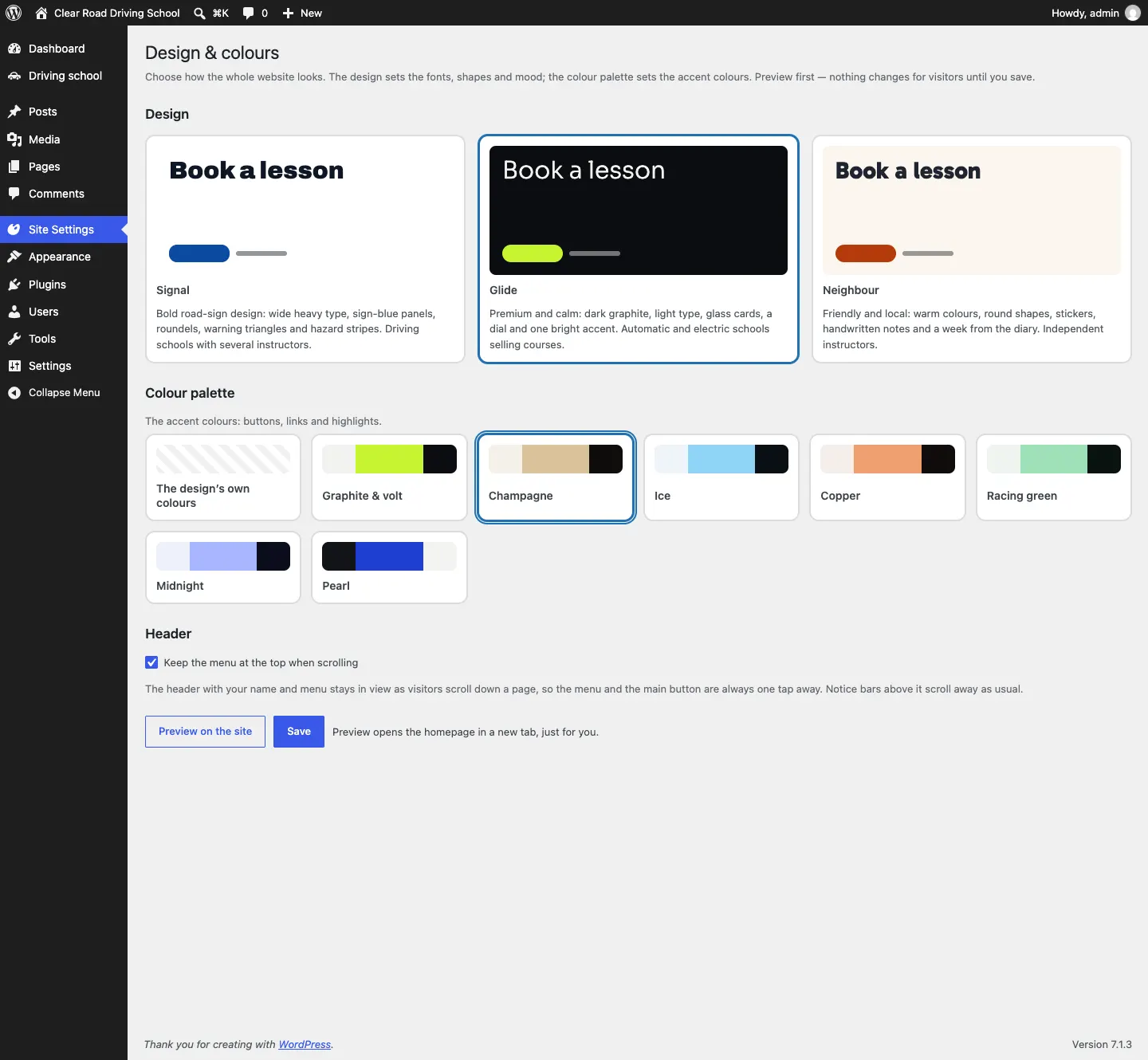
Task: Open search via magnifier icon
Action: pyautogui.click(x=199, y=13)
